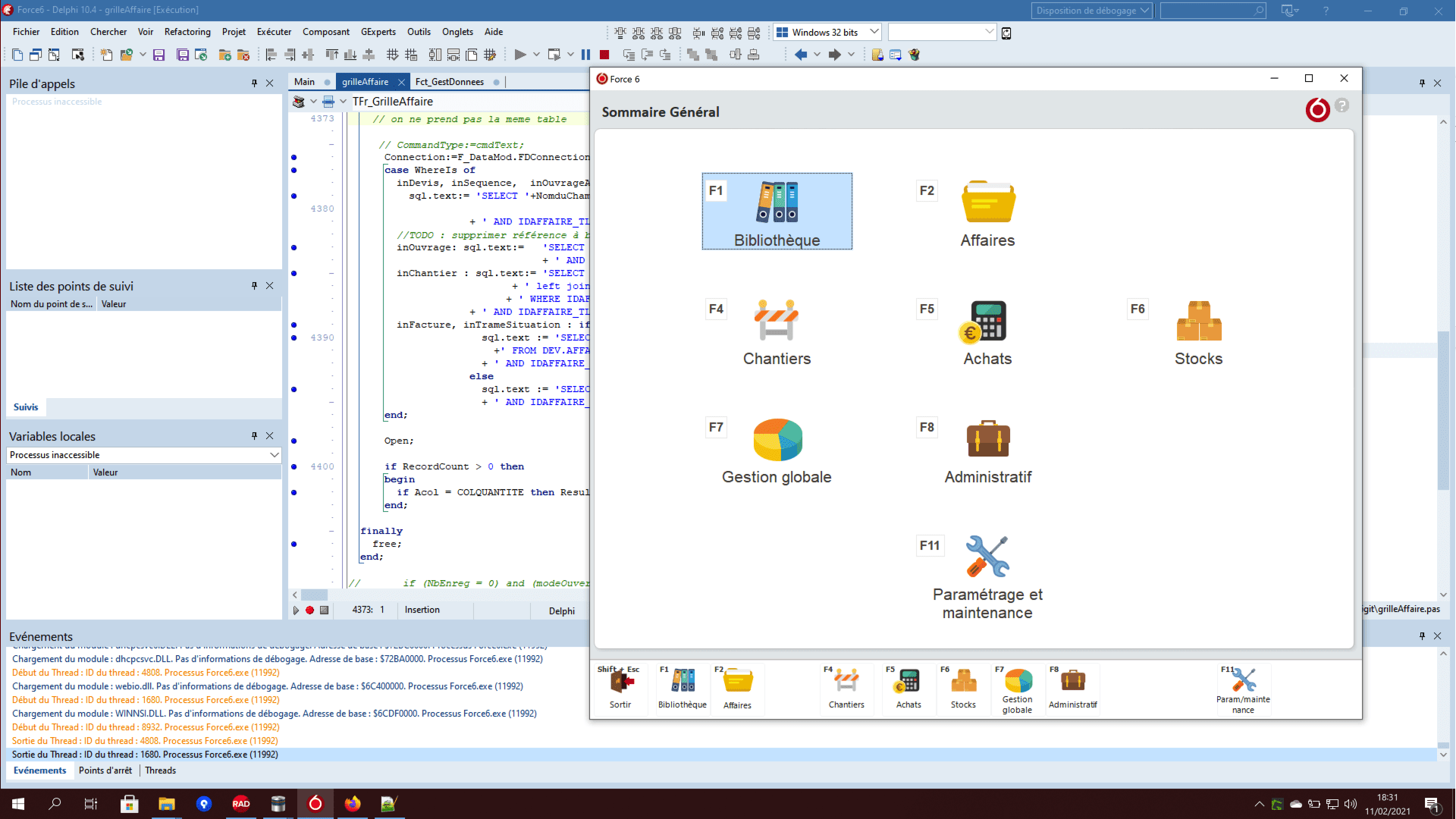Expand the TFr_GrilleAffaire class navigation dropdown

(344, 102)
